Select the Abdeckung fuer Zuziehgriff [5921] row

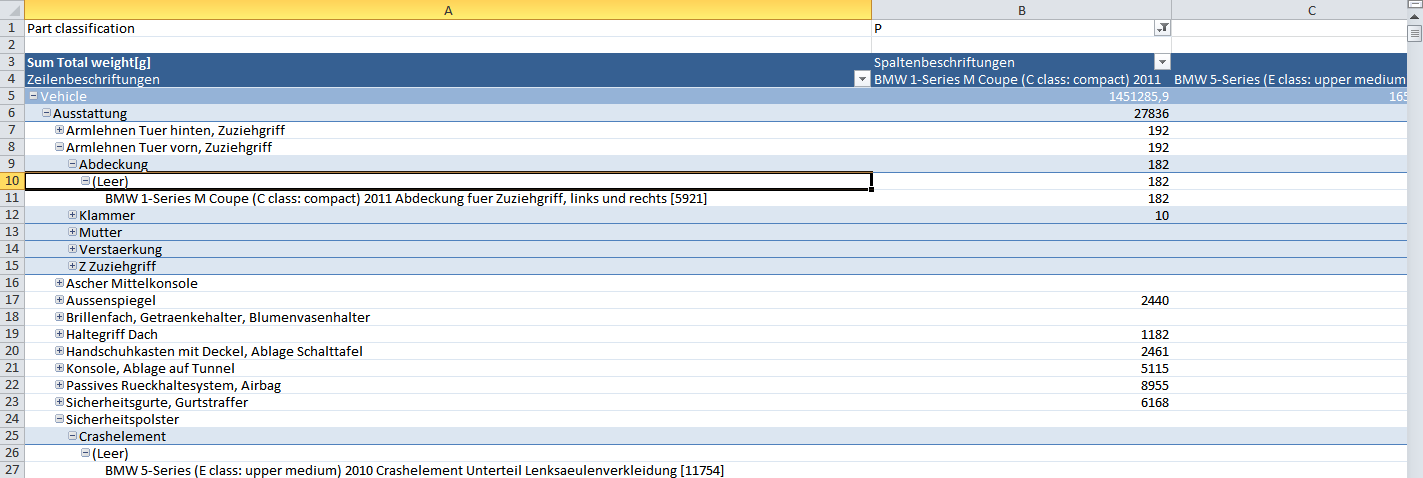click(447, 199)
